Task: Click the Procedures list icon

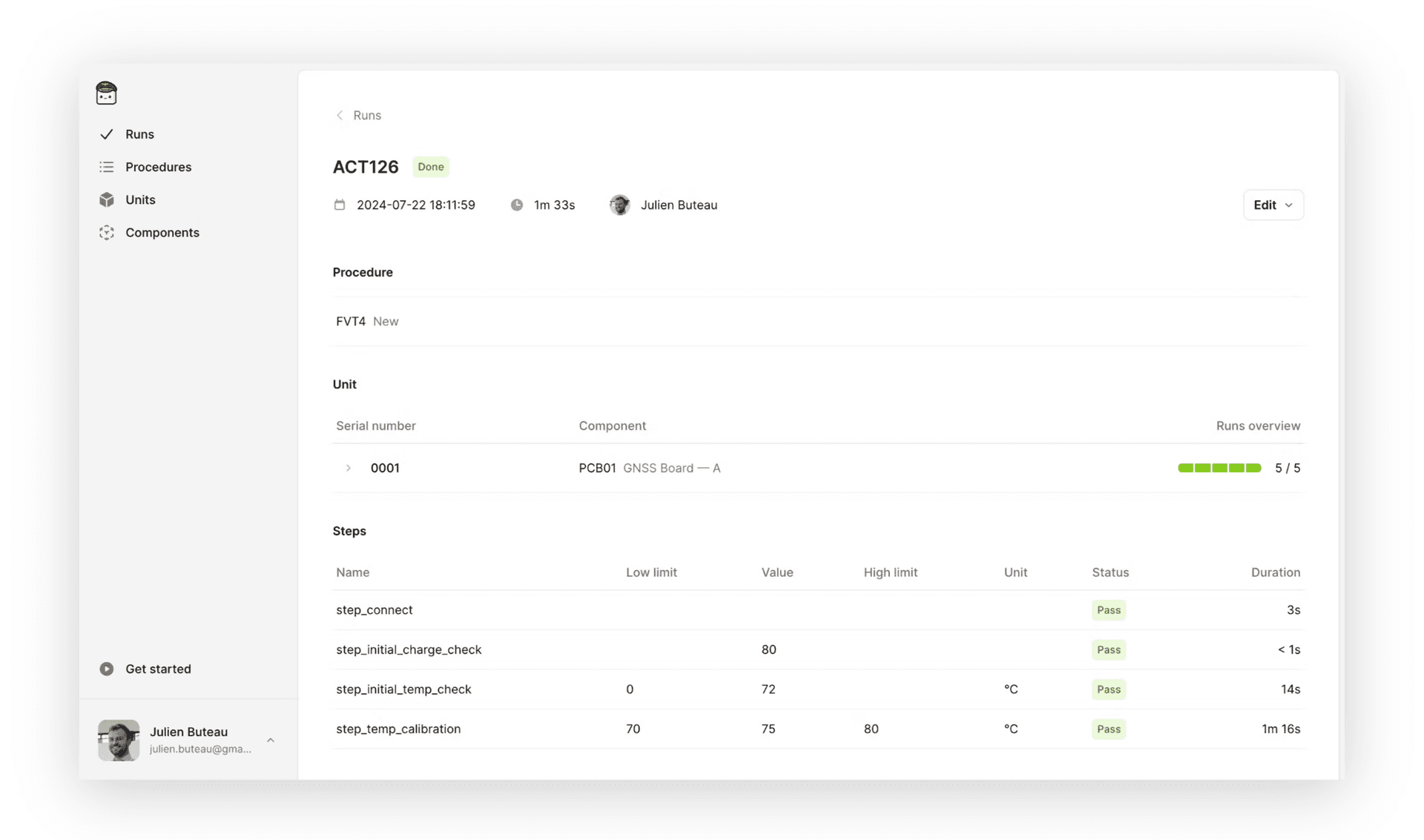Action: tap(107, 167)
